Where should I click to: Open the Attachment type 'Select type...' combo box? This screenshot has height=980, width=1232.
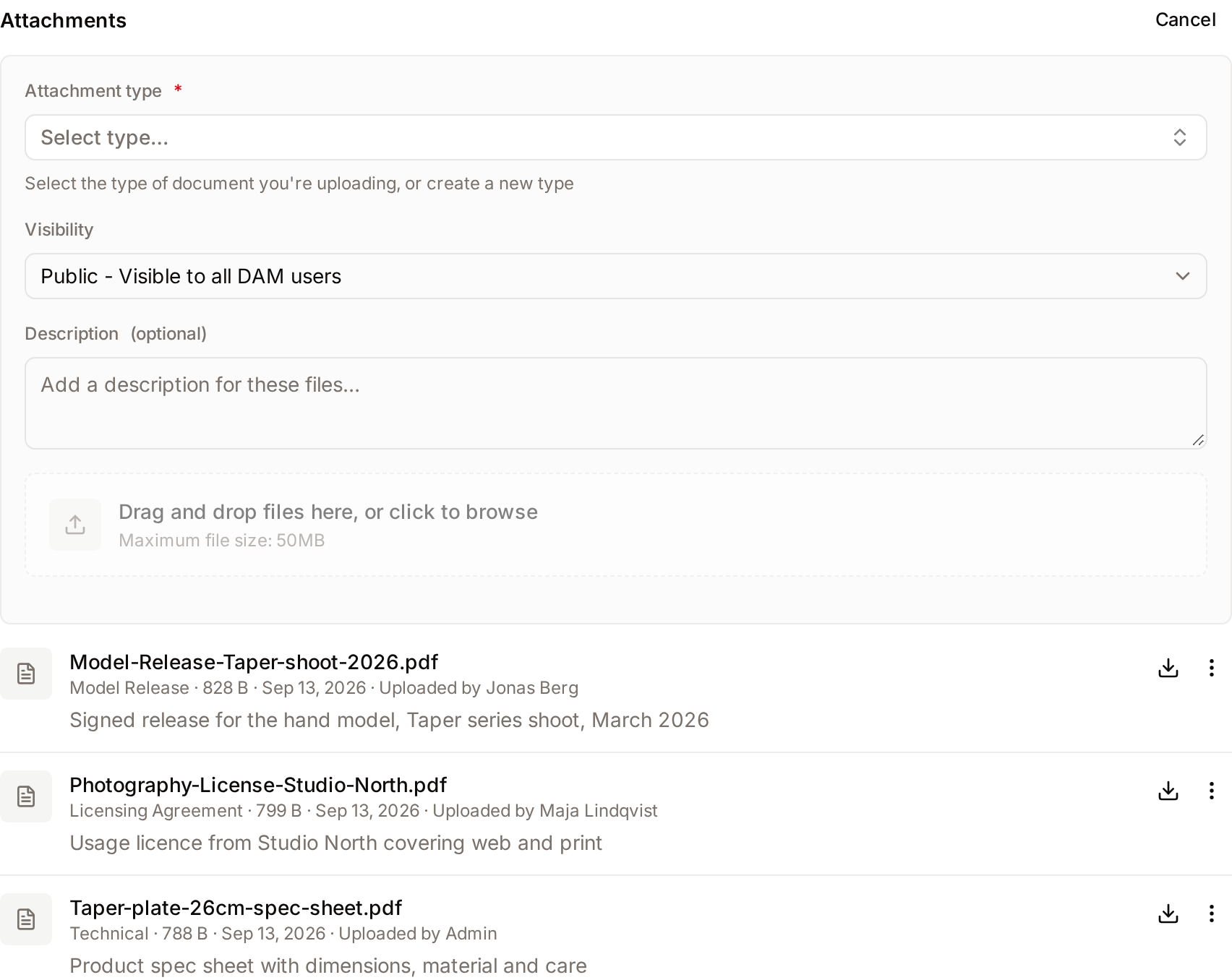pos(616,137)
